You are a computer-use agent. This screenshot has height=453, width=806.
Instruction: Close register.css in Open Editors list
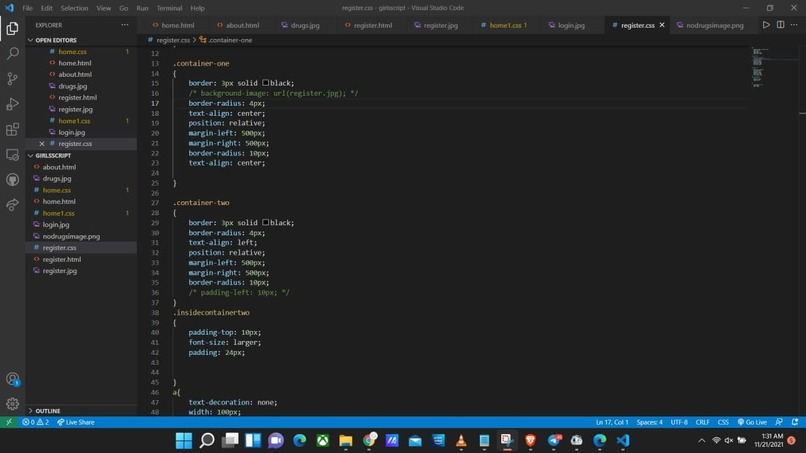[42, 144]
